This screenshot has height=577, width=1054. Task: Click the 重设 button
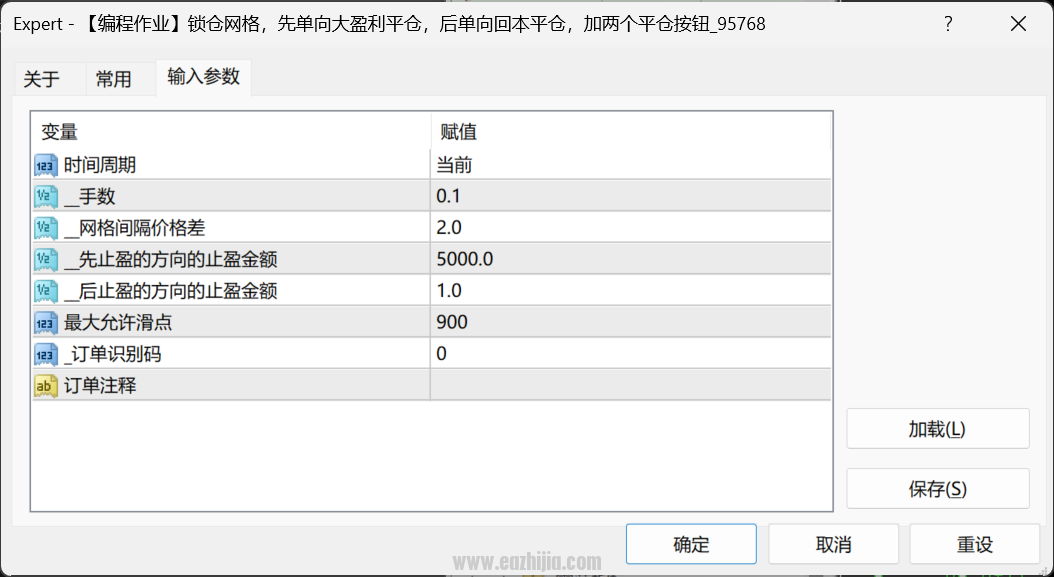tap(975, 544)
